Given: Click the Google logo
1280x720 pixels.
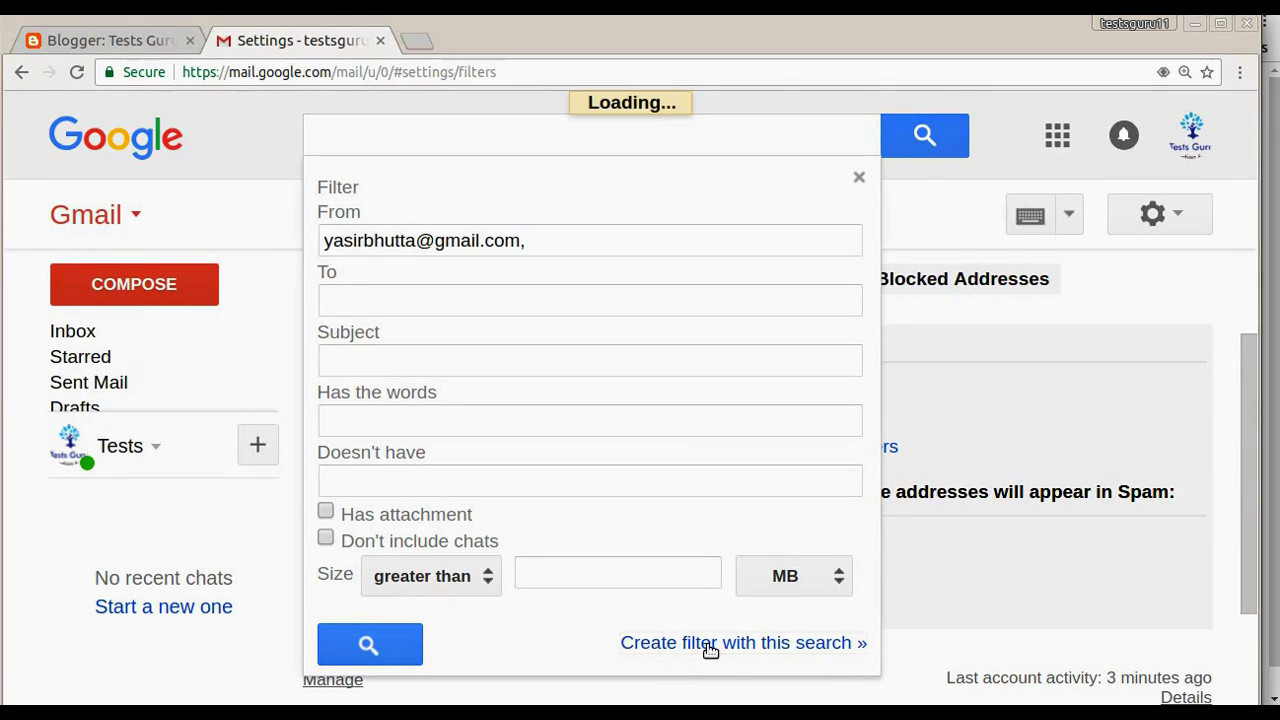Looking at the screenshot, I should point(116,137).
